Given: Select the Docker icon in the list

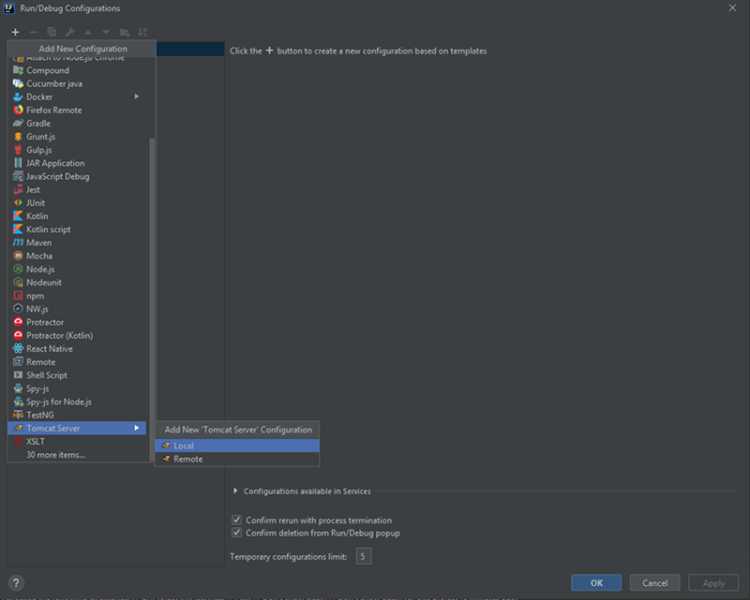Looking at the screenshot, I should tap(18, 97).
